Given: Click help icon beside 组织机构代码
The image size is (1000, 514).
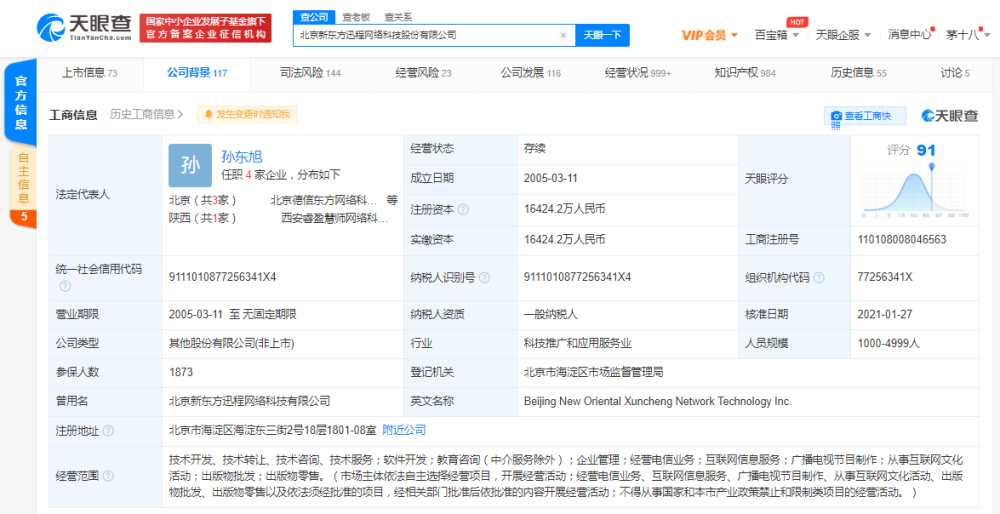Looking at the screenshot, I should [819, 277].
